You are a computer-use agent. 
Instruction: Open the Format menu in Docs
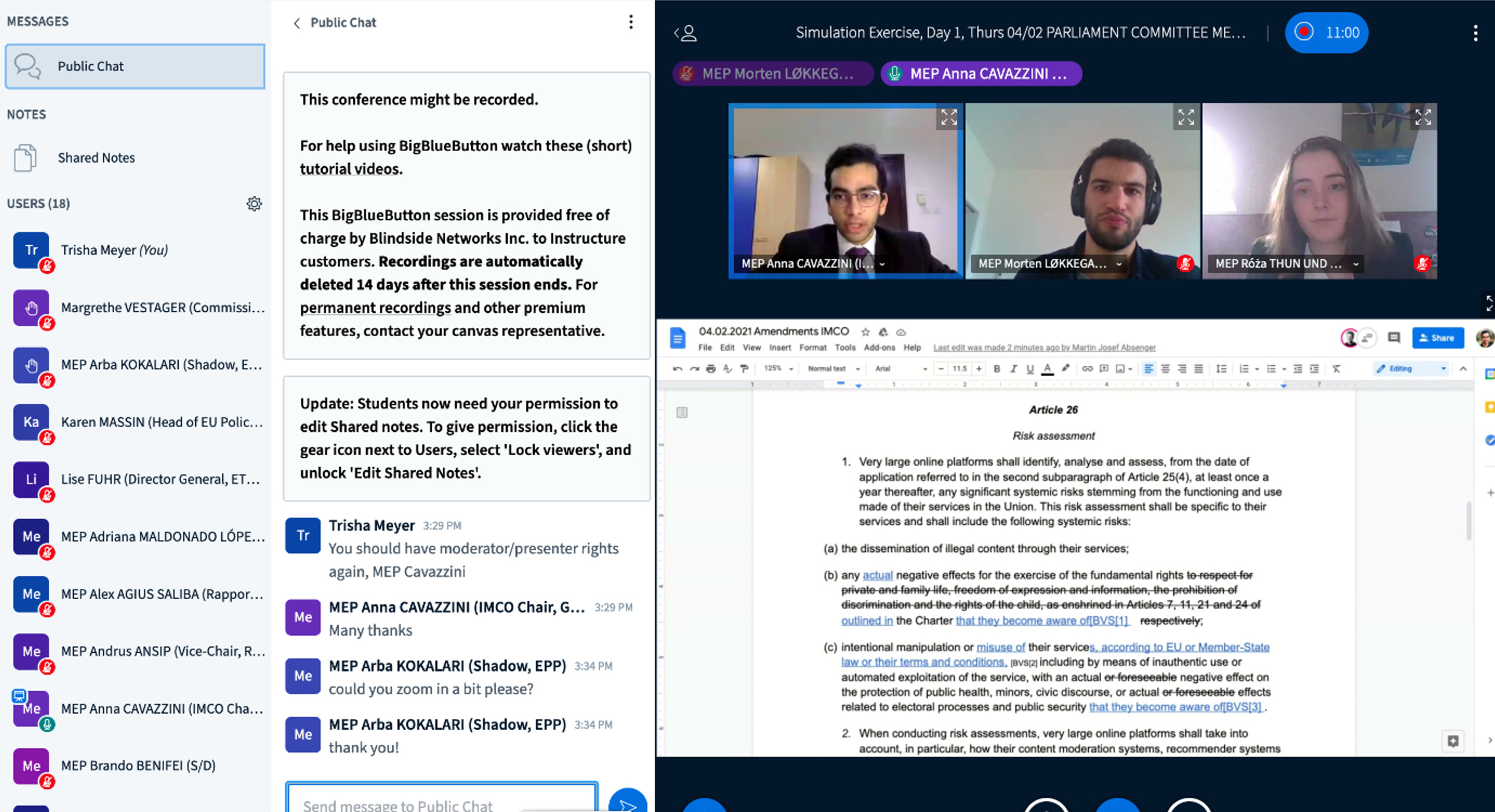[x=812, y=348]
